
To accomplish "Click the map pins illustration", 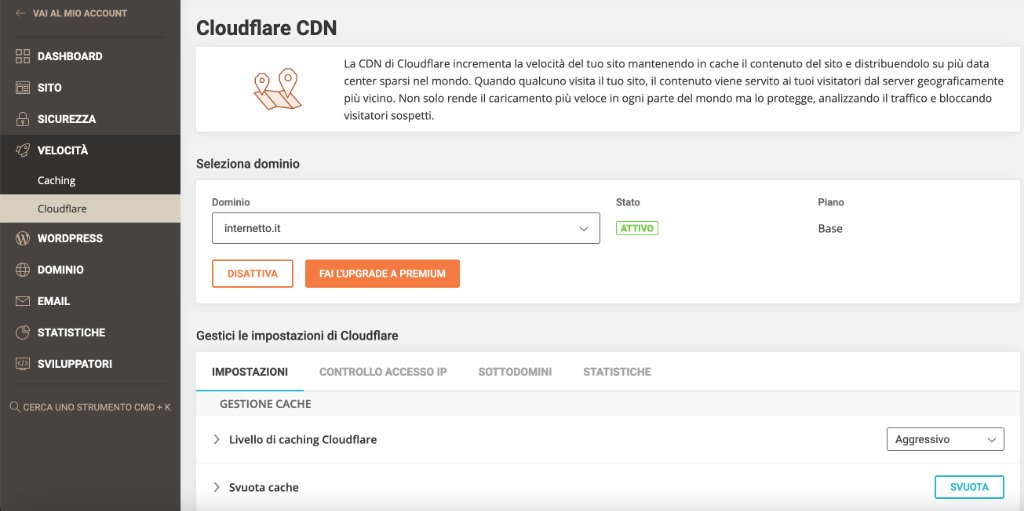I will tap(278, 89).
